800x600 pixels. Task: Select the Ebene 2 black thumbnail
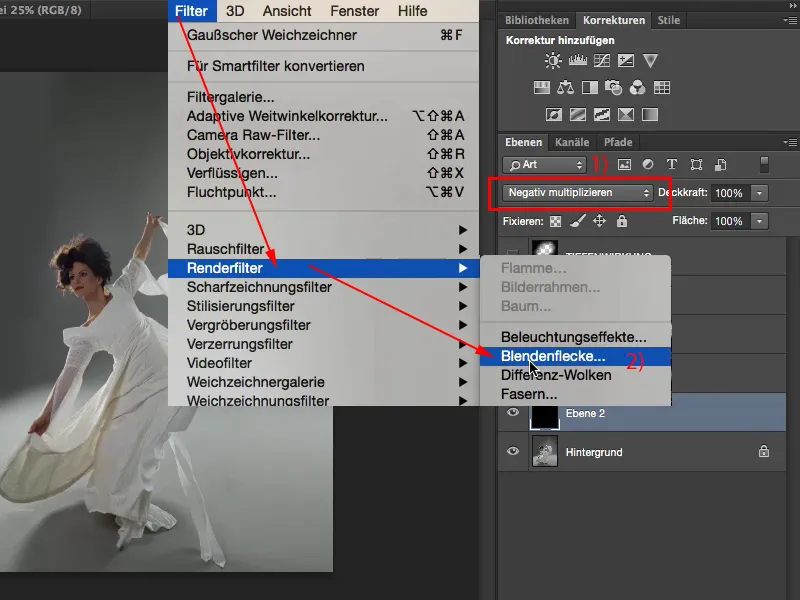click(545, 417)
